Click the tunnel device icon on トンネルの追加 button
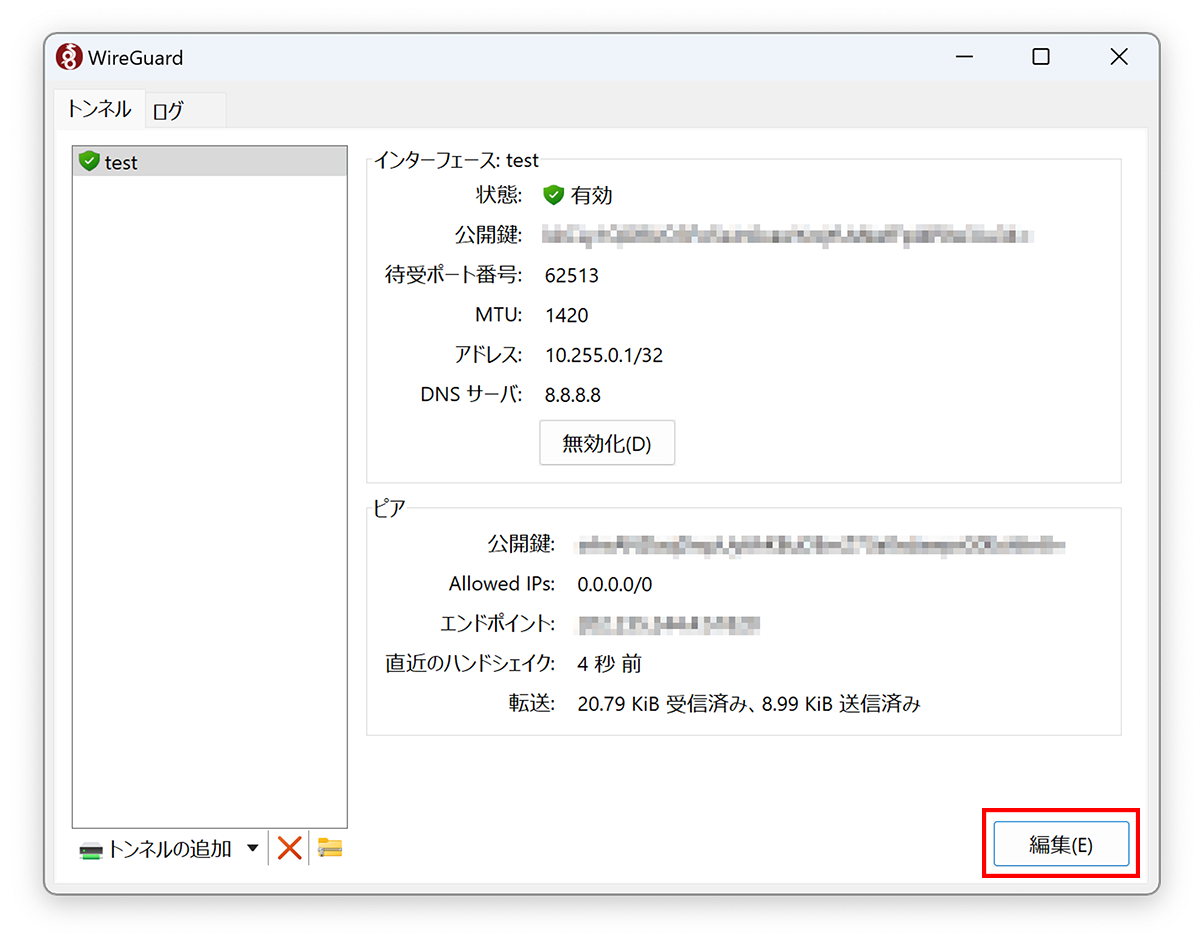The width and height of the screenshot is (1200, 940). pos(91,848)
